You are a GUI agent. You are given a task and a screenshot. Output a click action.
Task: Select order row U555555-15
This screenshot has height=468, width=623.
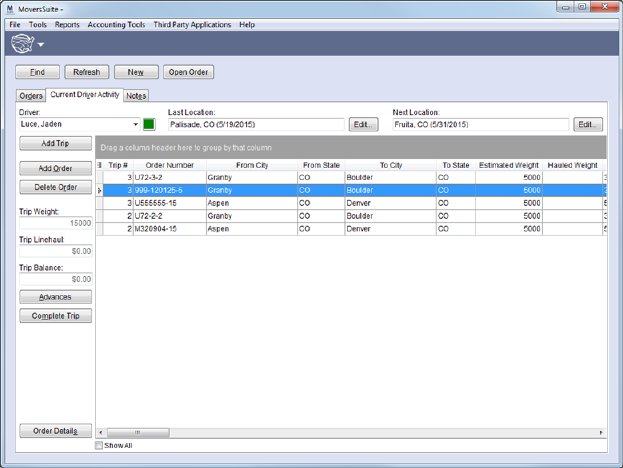click(x=169, y=203)
